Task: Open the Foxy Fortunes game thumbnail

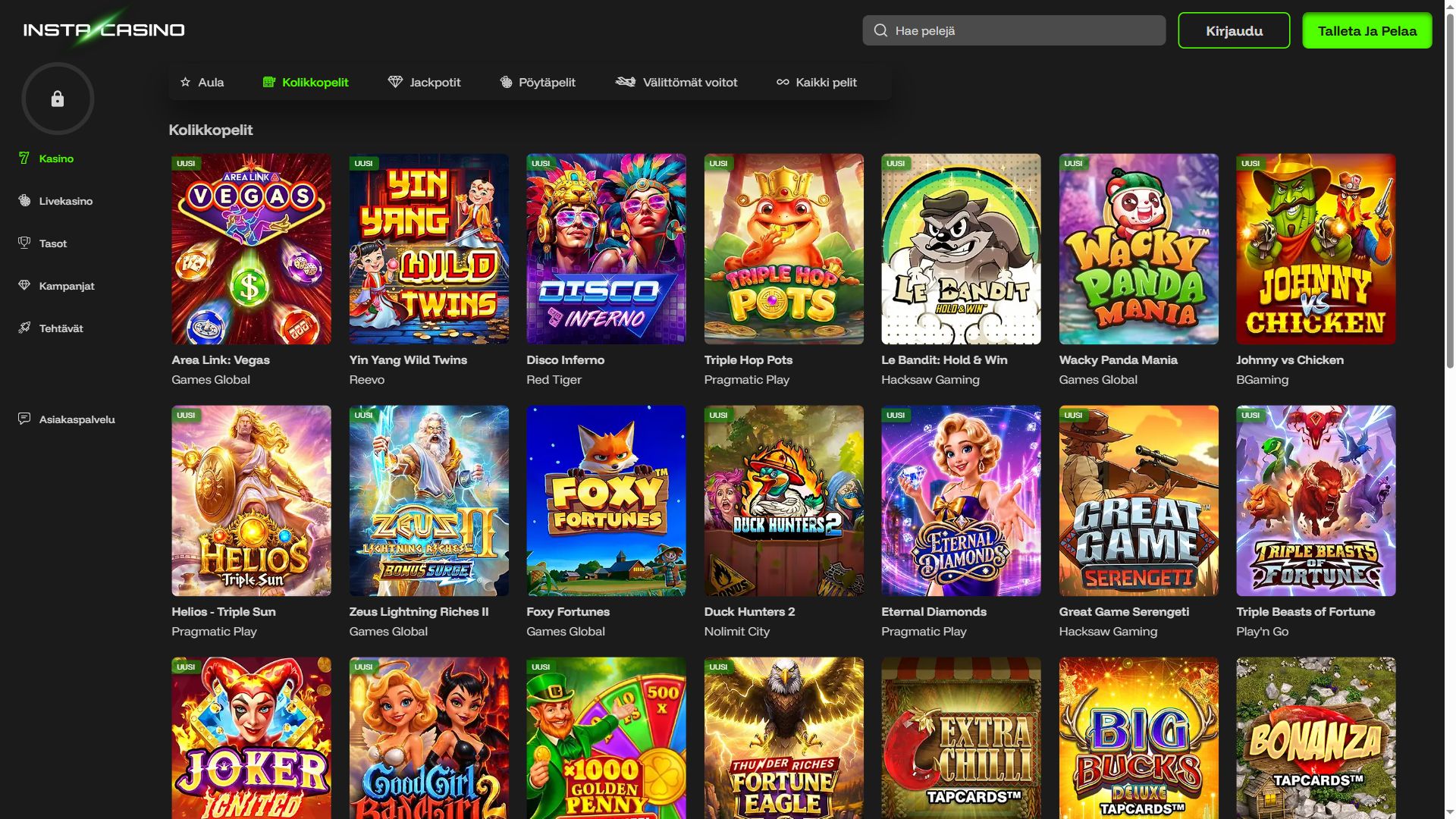Action: coord(606,500)
